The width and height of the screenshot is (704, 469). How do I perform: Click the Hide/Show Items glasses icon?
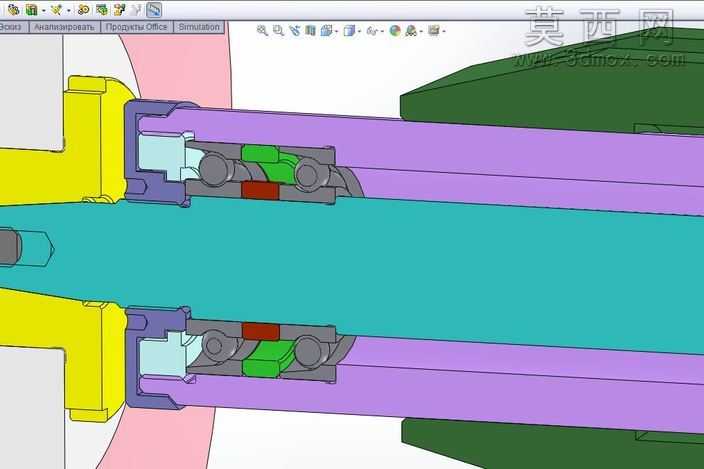(x=372, y=31)
